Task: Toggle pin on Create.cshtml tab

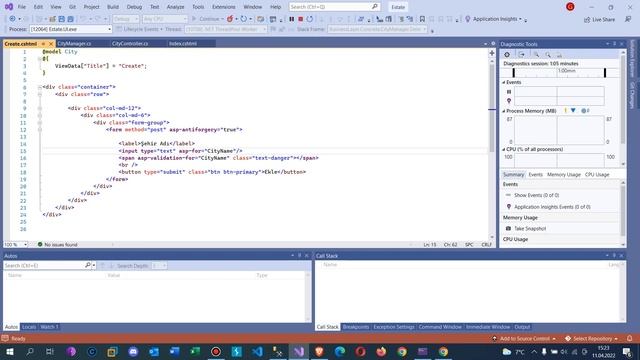Action: (x=43, y=44)
